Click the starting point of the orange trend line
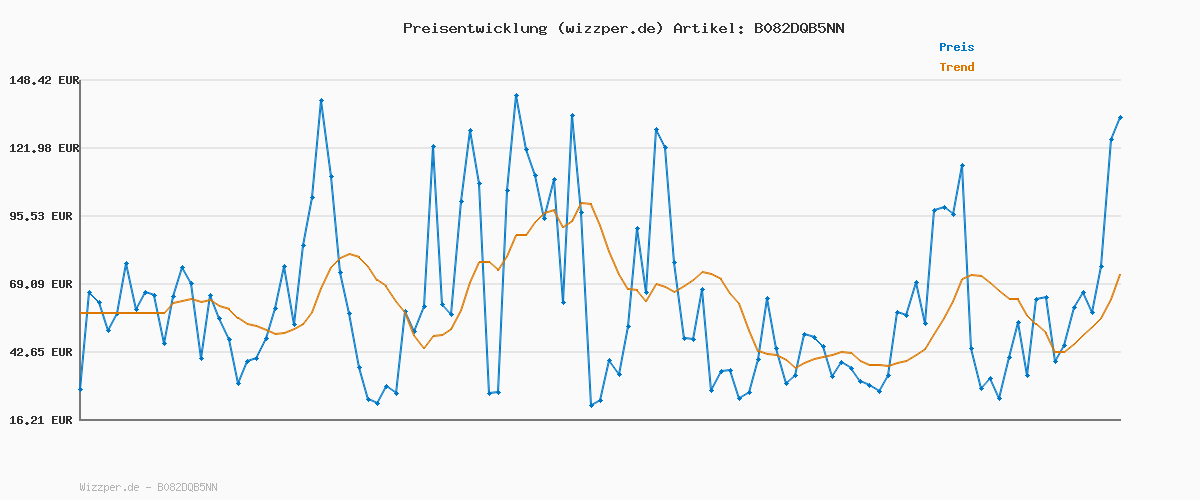The width and height of the screenshot is (1200, 500). coord(80,313)
